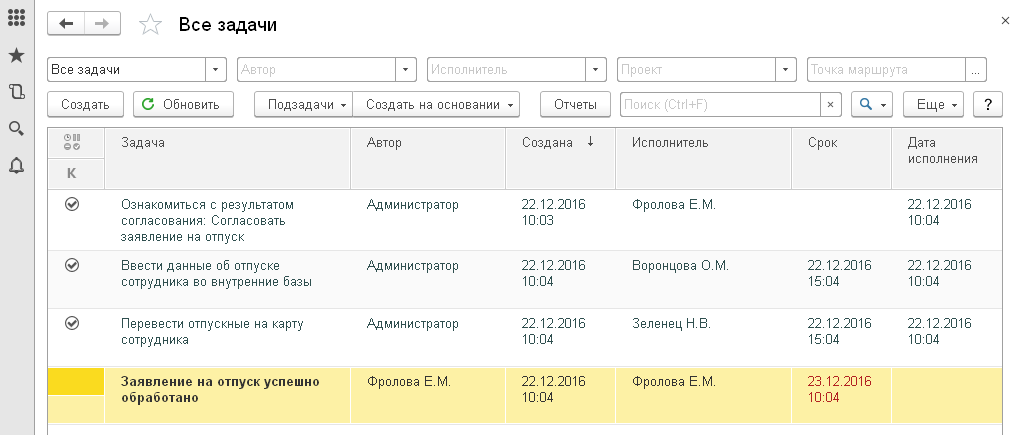Navigate forward with the right arrow

pos(102,25)
